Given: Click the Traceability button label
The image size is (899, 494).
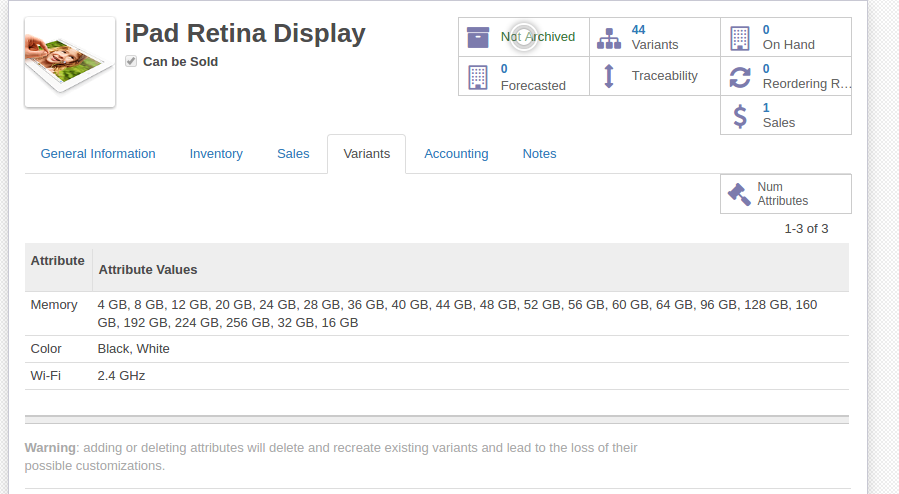Looking at the screenshot, I should coord(665,76).
